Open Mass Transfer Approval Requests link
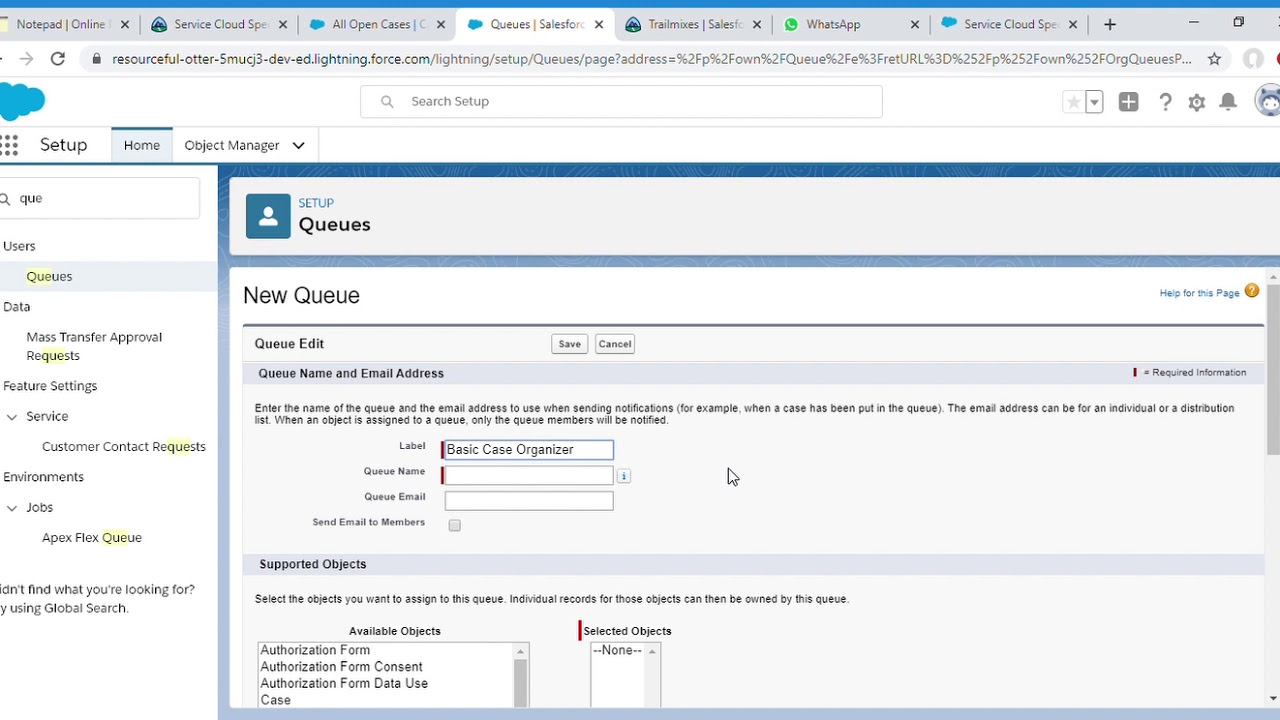The width and height of the screenshot is (1280, 720). click(94, 346)
